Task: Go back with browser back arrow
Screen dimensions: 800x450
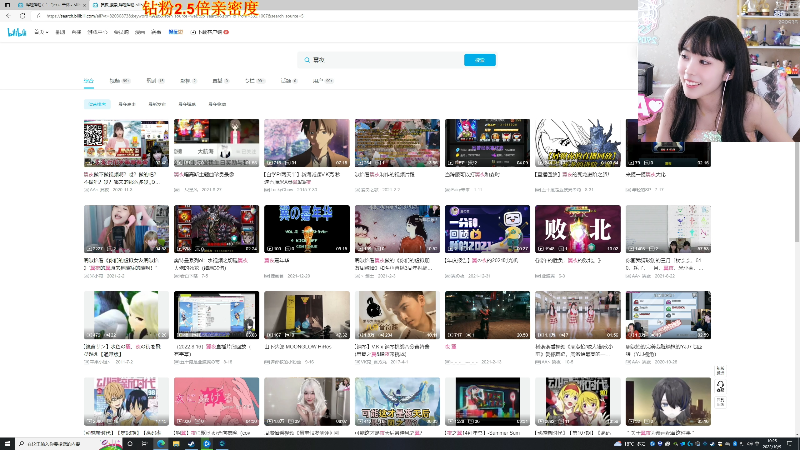Action: click(x=8, y=16)
